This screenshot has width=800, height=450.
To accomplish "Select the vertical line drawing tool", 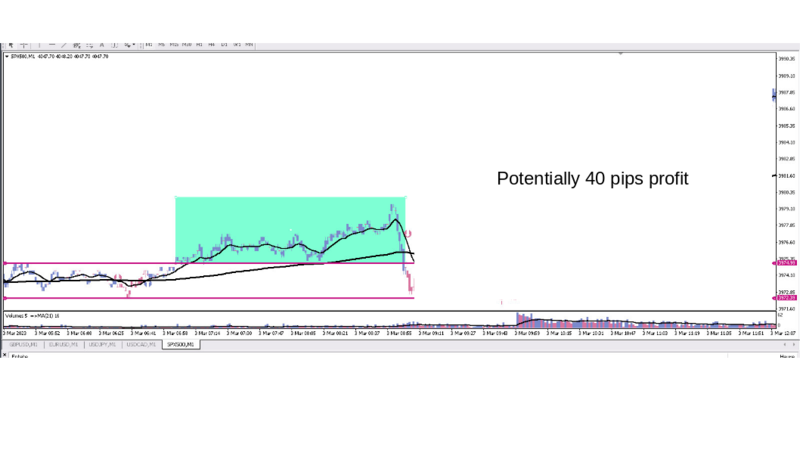I will click(x=39, y=45).
